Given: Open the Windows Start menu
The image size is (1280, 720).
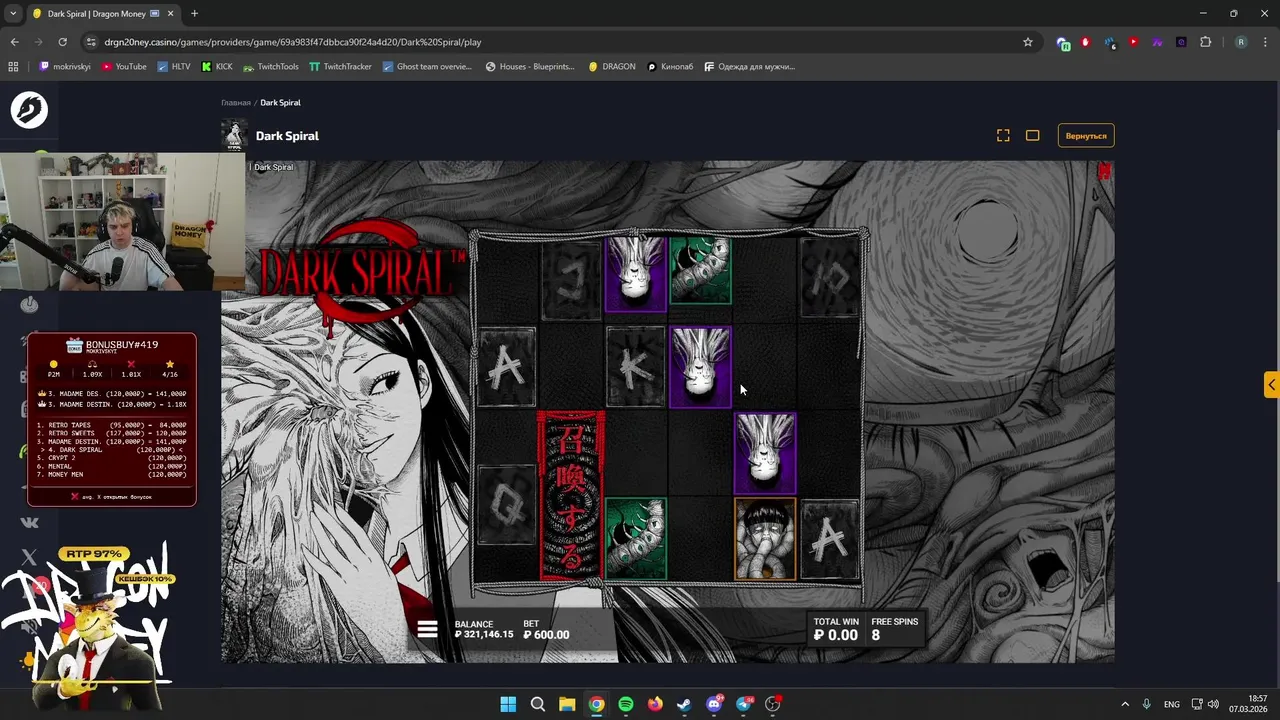Looking at the screenshot, I should (x=508, y=704).
